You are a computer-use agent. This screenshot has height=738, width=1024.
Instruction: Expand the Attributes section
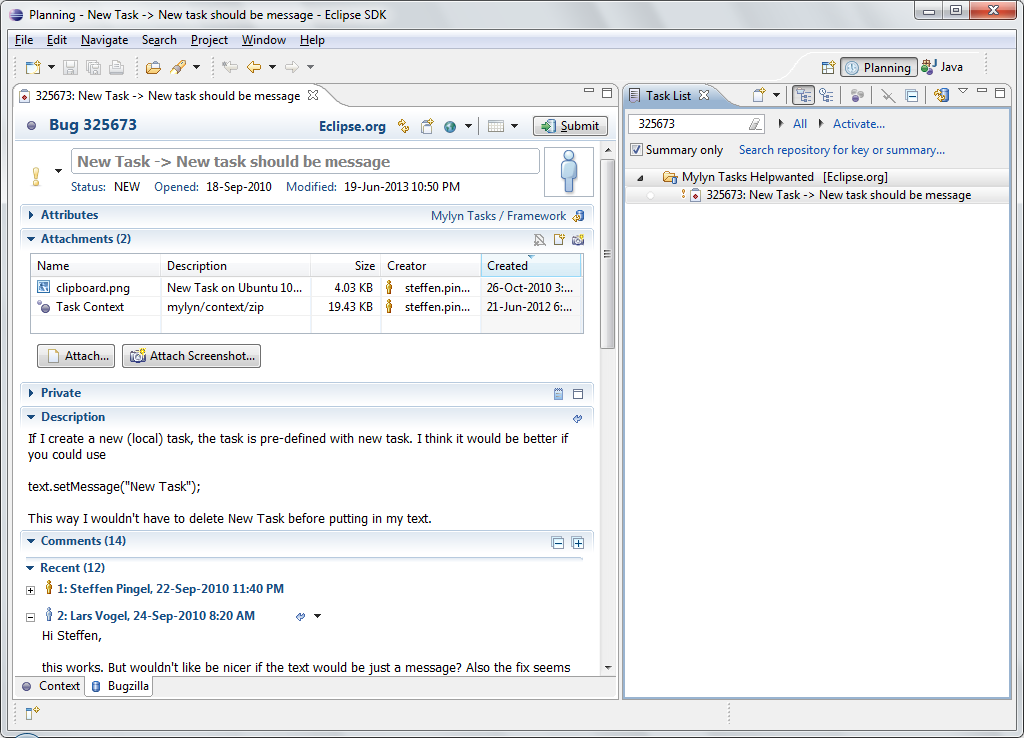pyautogui.click(x=31, y=215)
